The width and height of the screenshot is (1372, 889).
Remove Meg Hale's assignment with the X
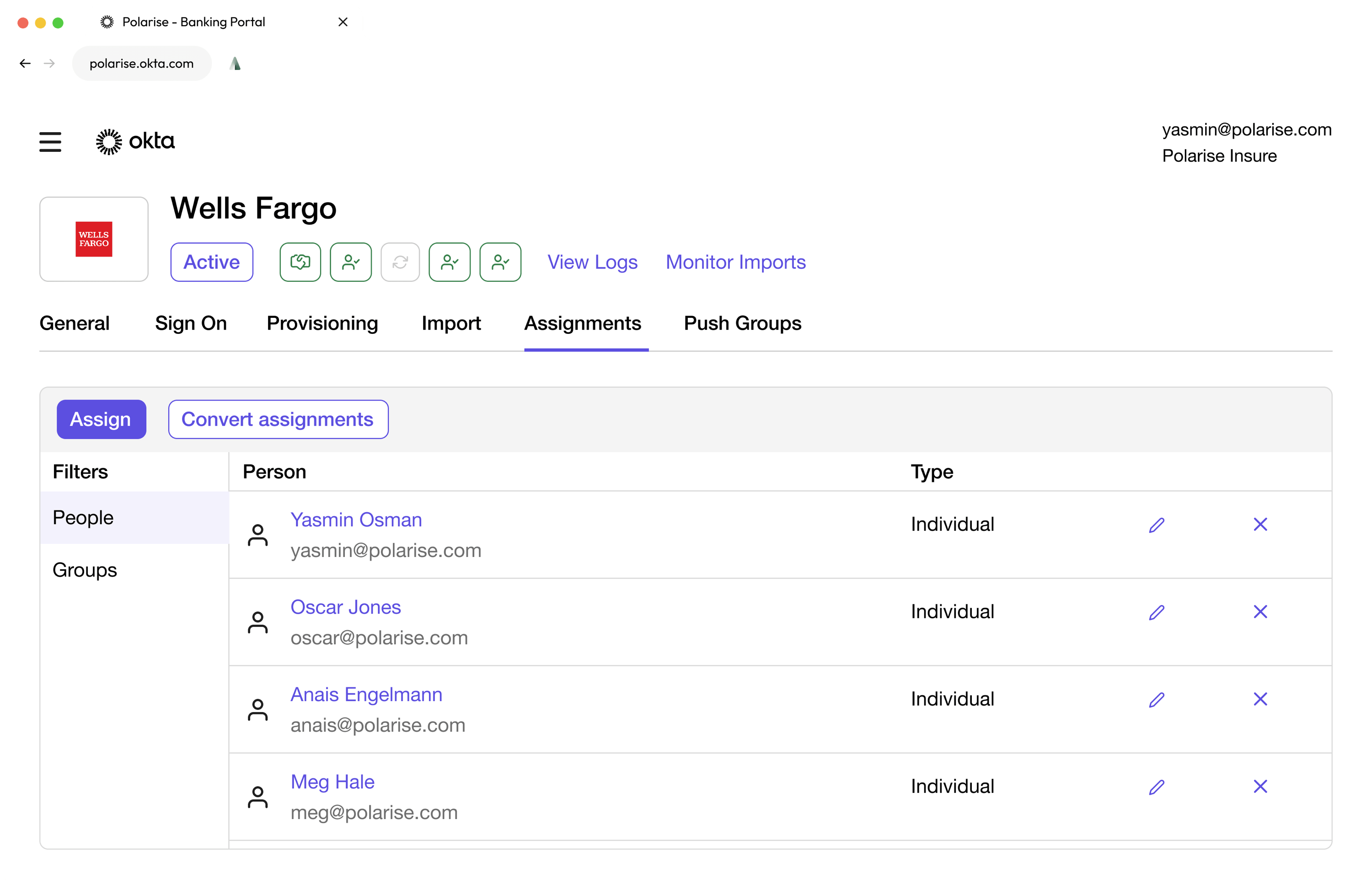1260,787
